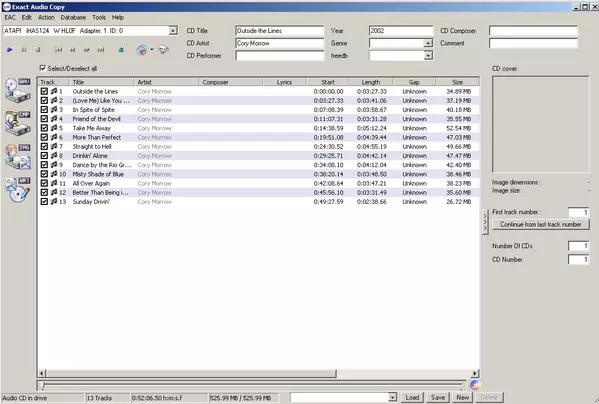This screenshot has height=404, width=599.
Task: Click the IMG copy image icon
Action: [18, 156]
